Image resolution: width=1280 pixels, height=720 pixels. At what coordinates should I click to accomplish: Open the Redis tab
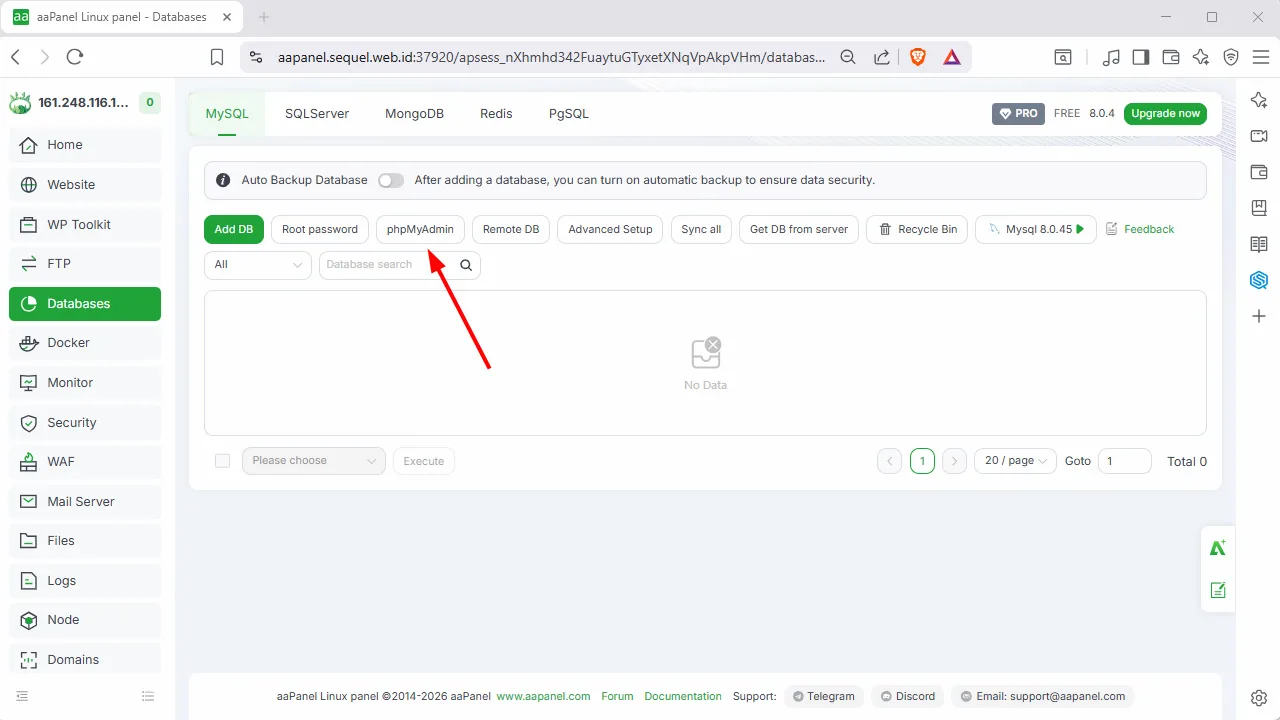pyautogui.click(x=496, y=114)
